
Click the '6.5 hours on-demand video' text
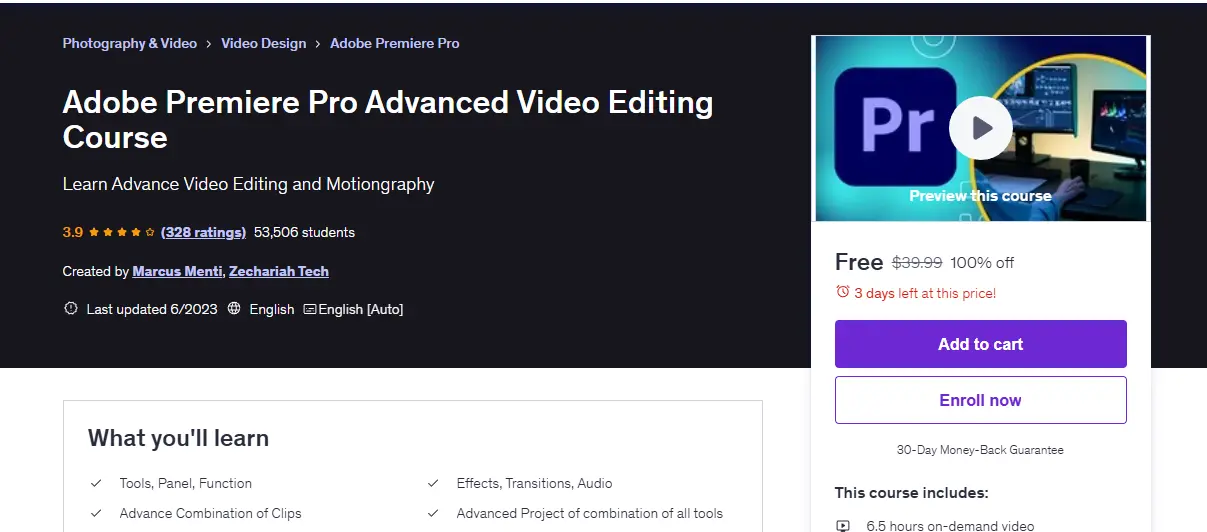tap(950, 526)
